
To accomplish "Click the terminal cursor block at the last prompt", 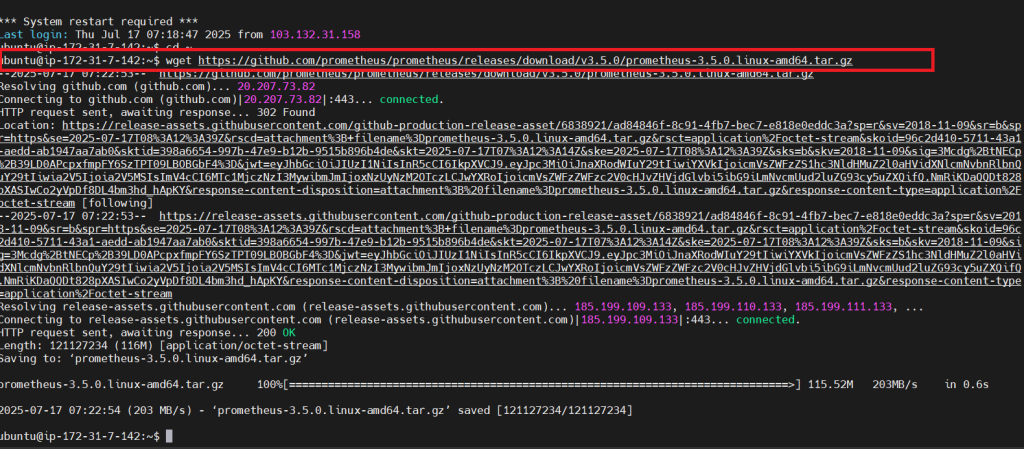I will [x=170, y=436].
